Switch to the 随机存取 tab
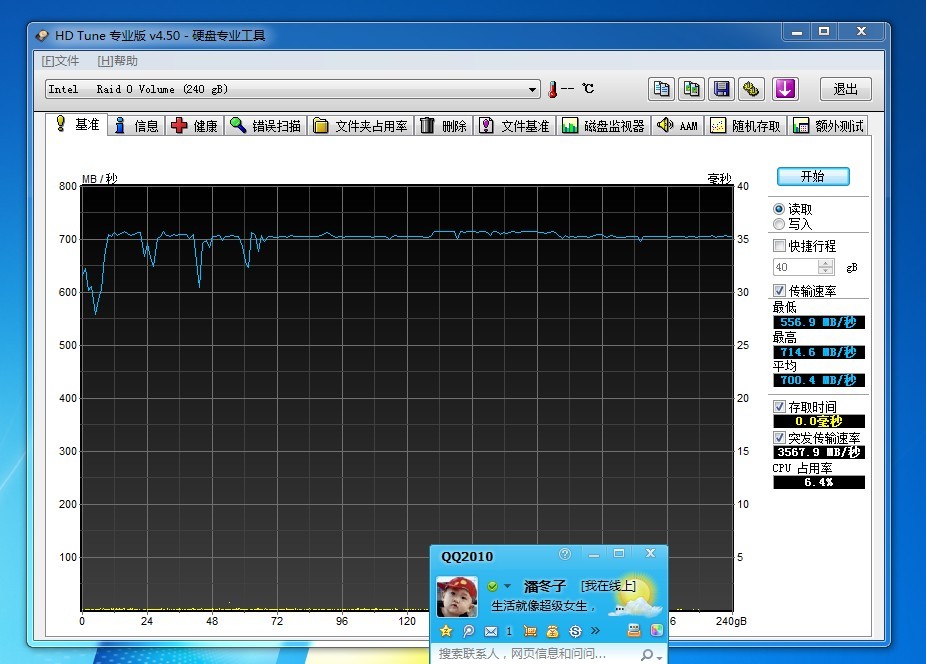 745,126
